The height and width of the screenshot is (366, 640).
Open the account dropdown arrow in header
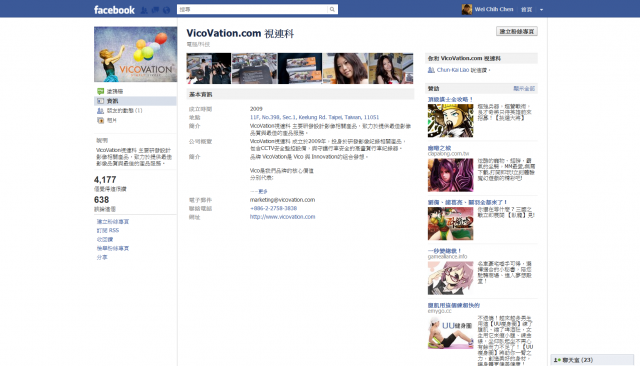pos(541,10)
